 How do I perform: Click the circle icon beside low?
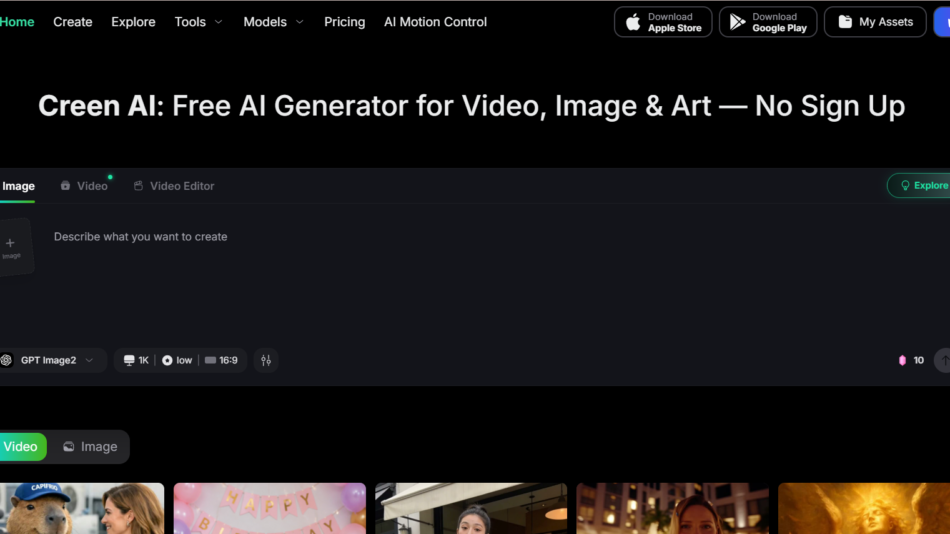click(x=167, y=360)
